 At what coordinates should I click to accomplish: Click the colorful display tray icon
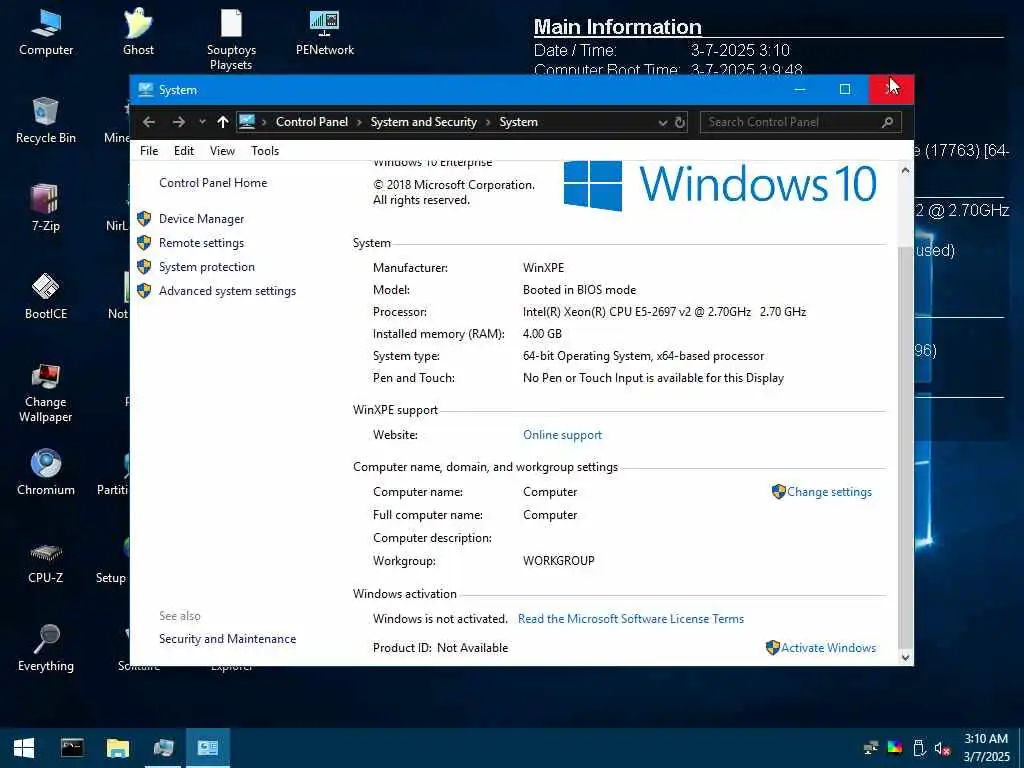895,748
